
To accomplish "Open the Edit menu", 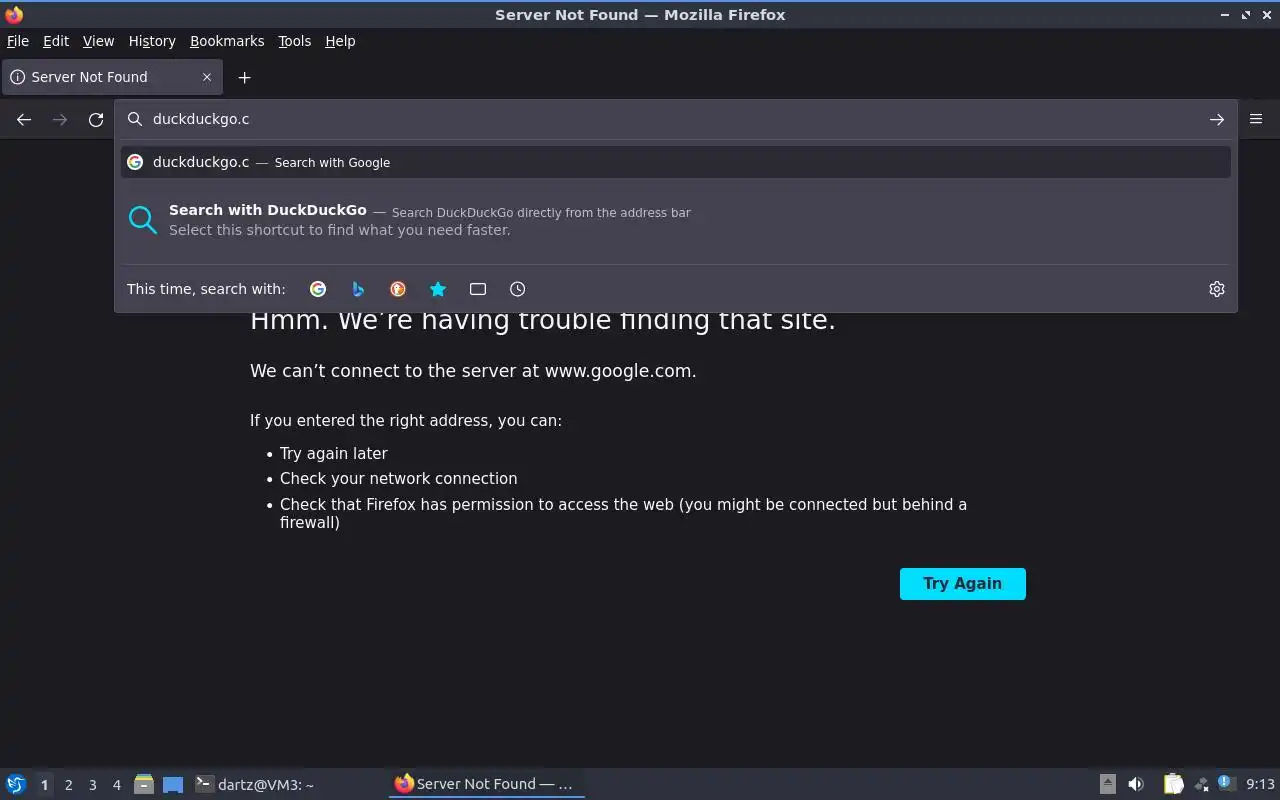I will point(56,41).
